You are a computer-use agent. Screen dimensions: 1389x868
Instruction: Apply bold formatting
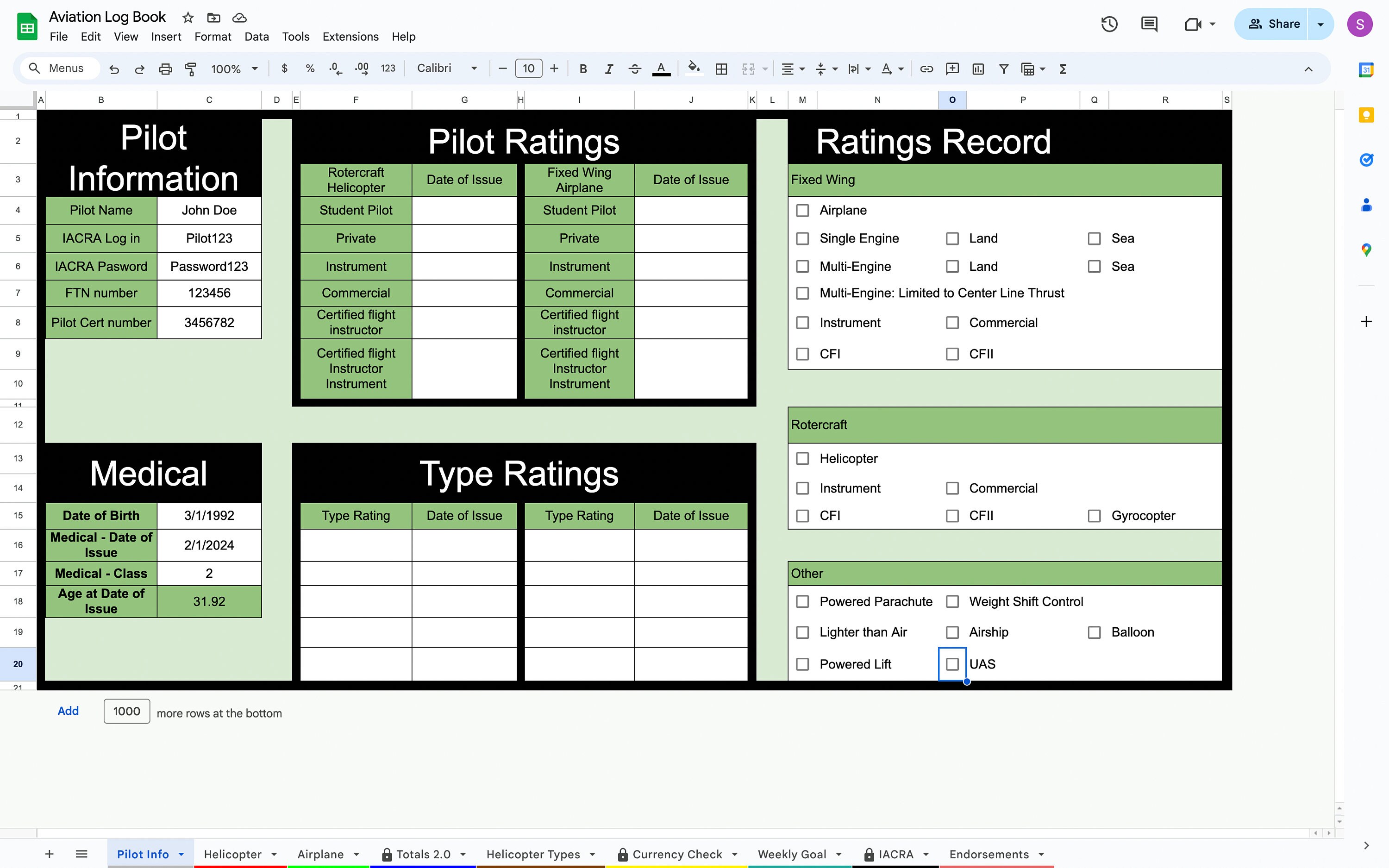pos(583,69)
